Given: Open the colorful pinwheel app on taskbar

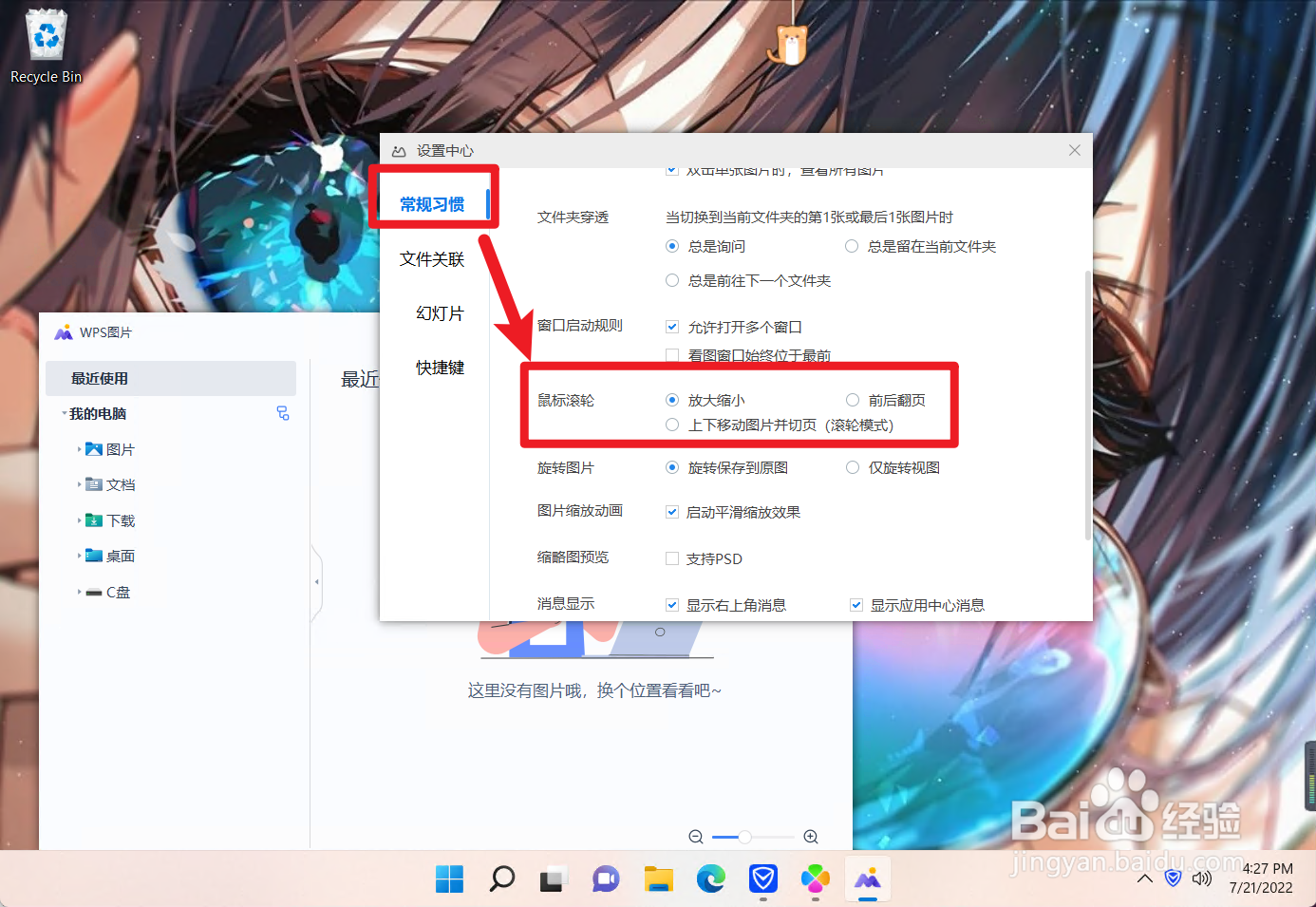Looking at the screenshot, I should 816,879.
